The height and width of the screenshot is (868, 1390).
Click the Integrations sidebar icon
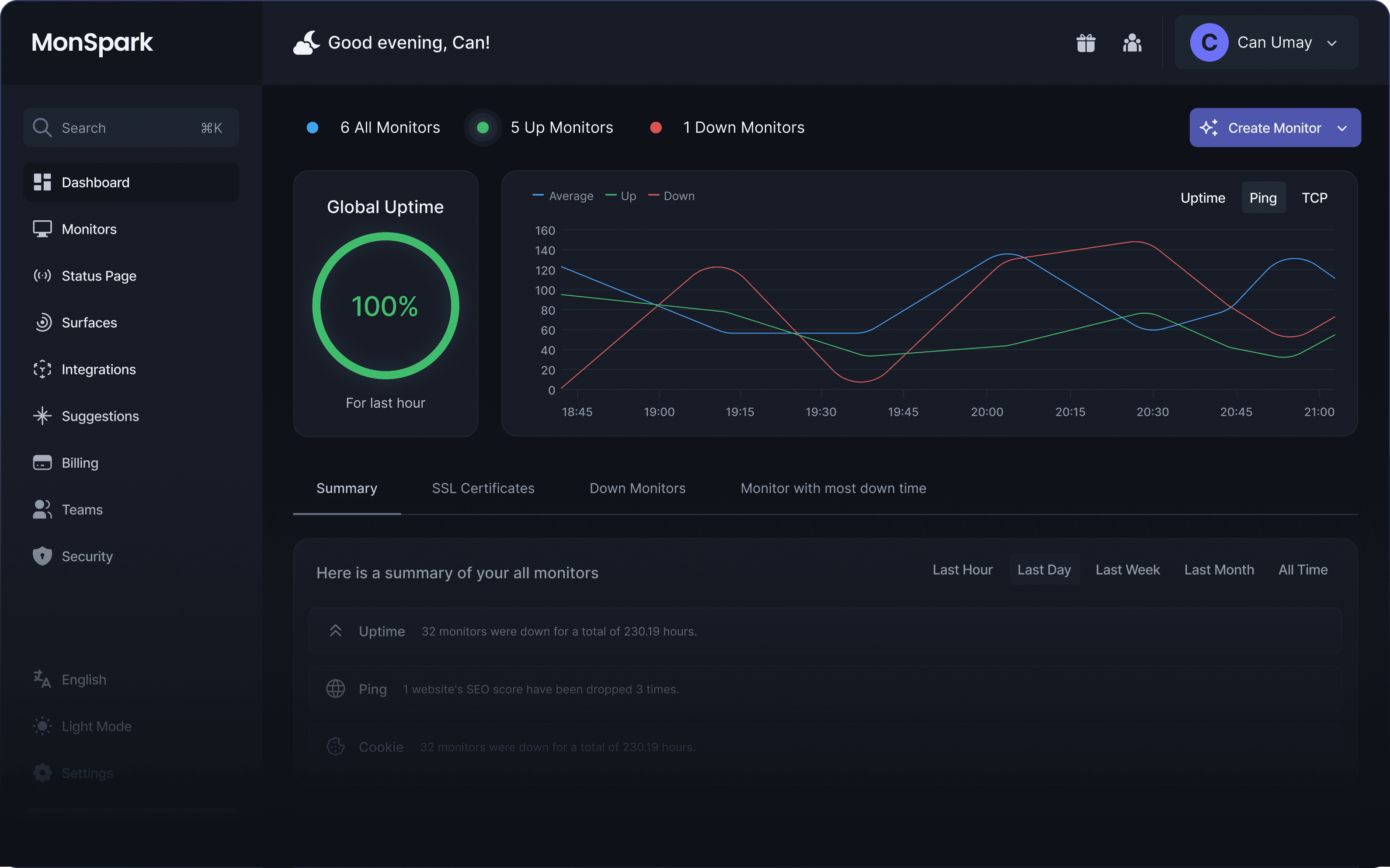pyautogui.click(x=42, y=369)
